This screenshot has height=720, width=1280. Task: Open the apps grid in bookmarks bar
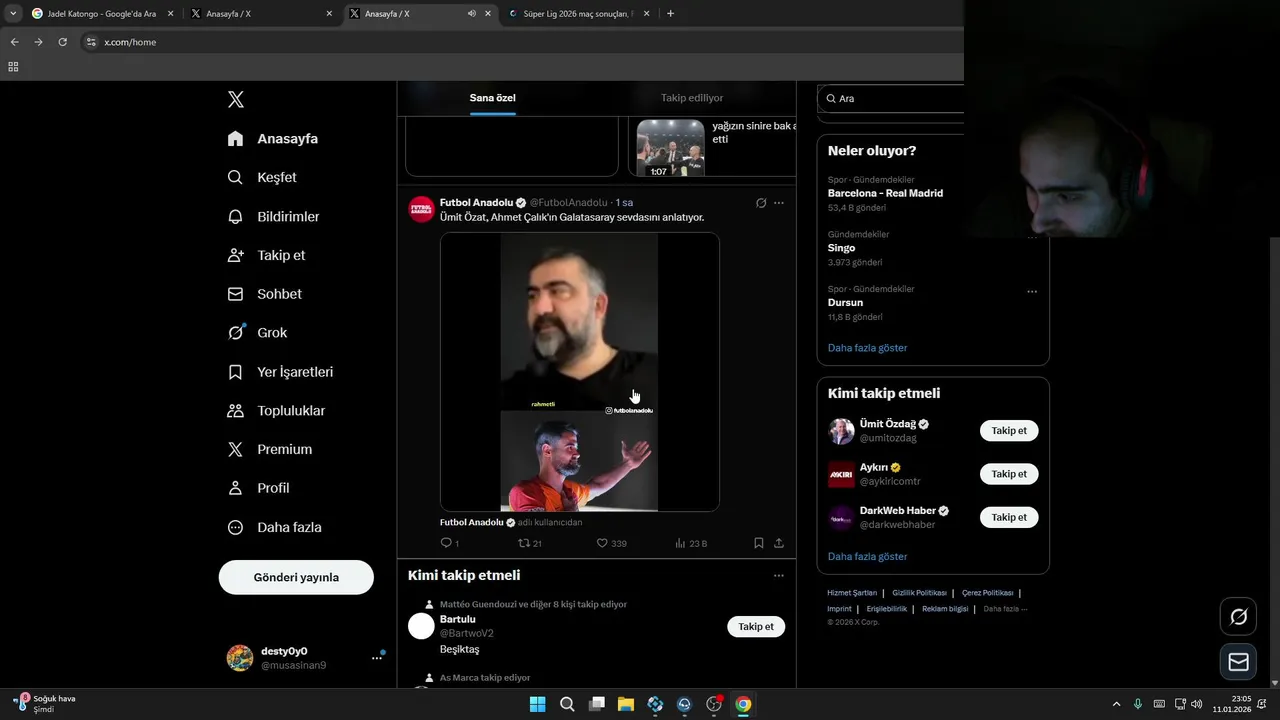[13, 67]
